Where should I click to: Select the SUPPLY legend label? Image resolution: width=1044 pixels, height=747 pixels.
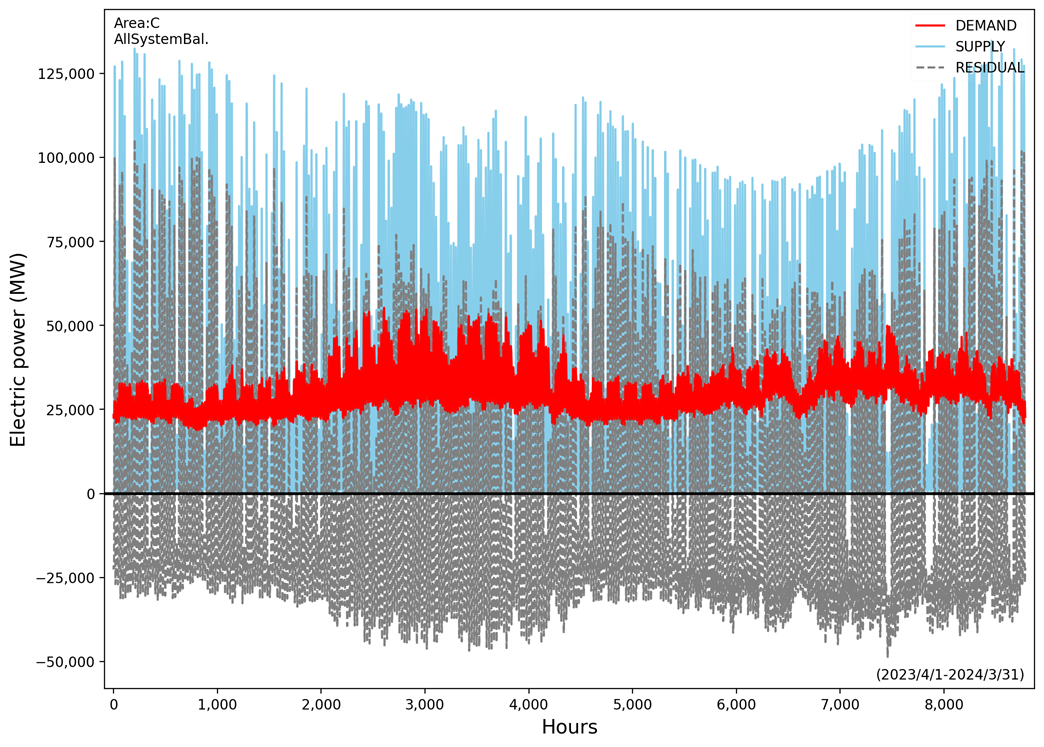tap(980, 47)
